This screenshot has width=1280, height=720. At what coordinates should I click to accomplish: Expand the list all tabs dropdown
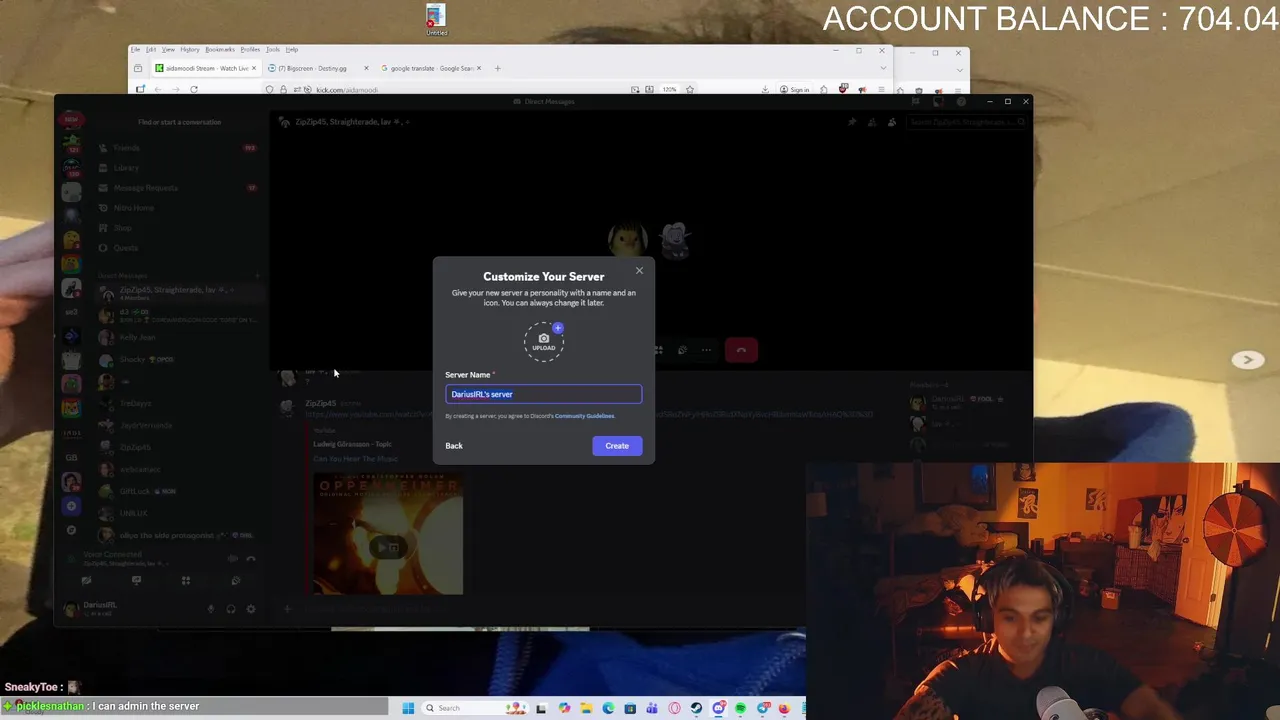(882, 68)
